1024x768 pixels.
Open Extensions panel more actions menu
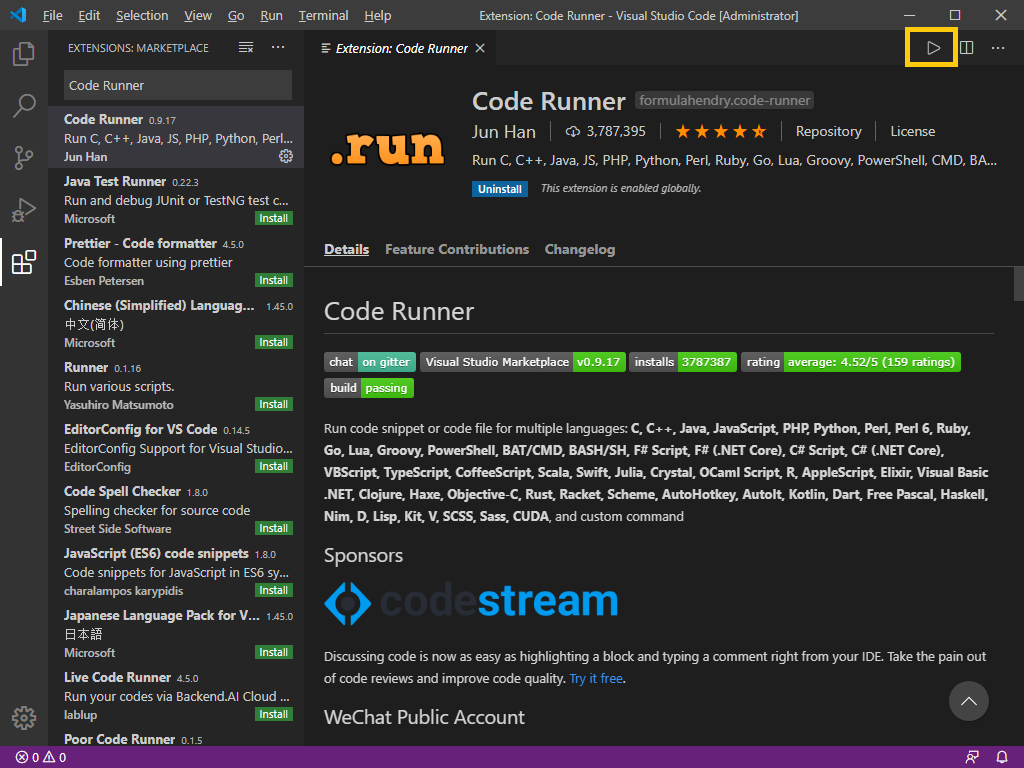278,48
